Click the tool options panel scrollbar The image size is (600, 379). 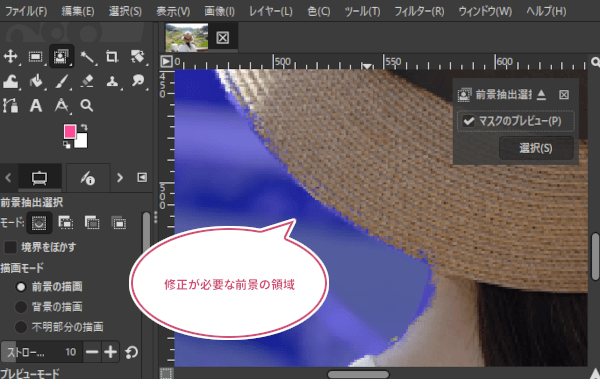coord(146,233)
